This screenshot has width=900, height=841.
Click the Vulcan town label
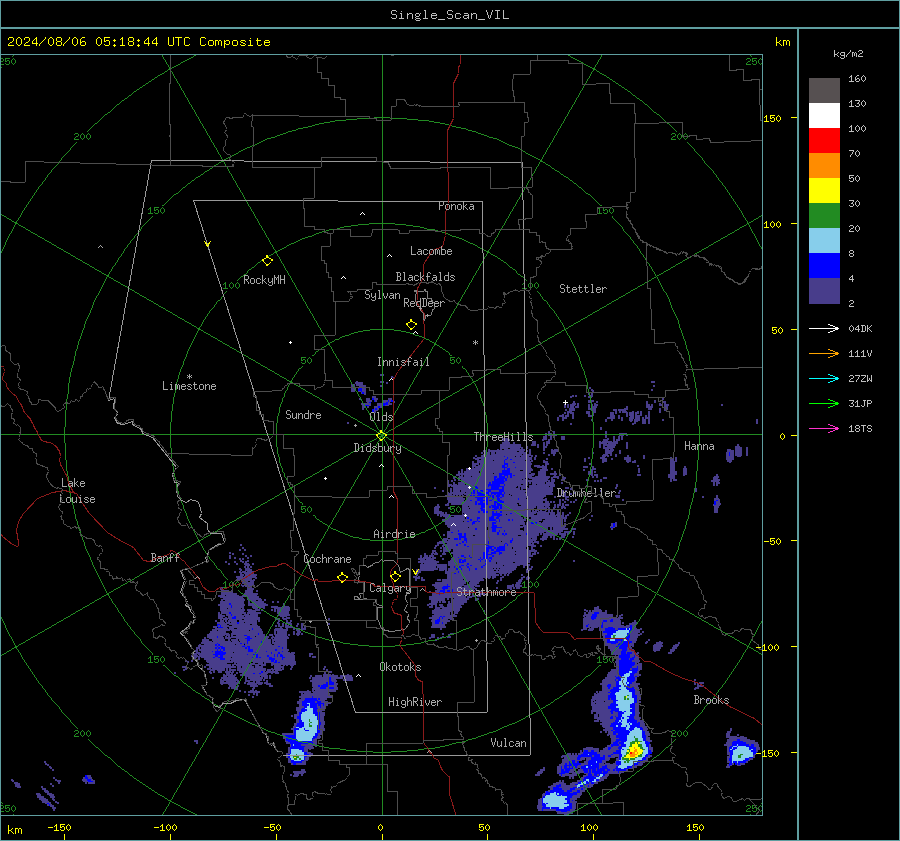[508, 743]
